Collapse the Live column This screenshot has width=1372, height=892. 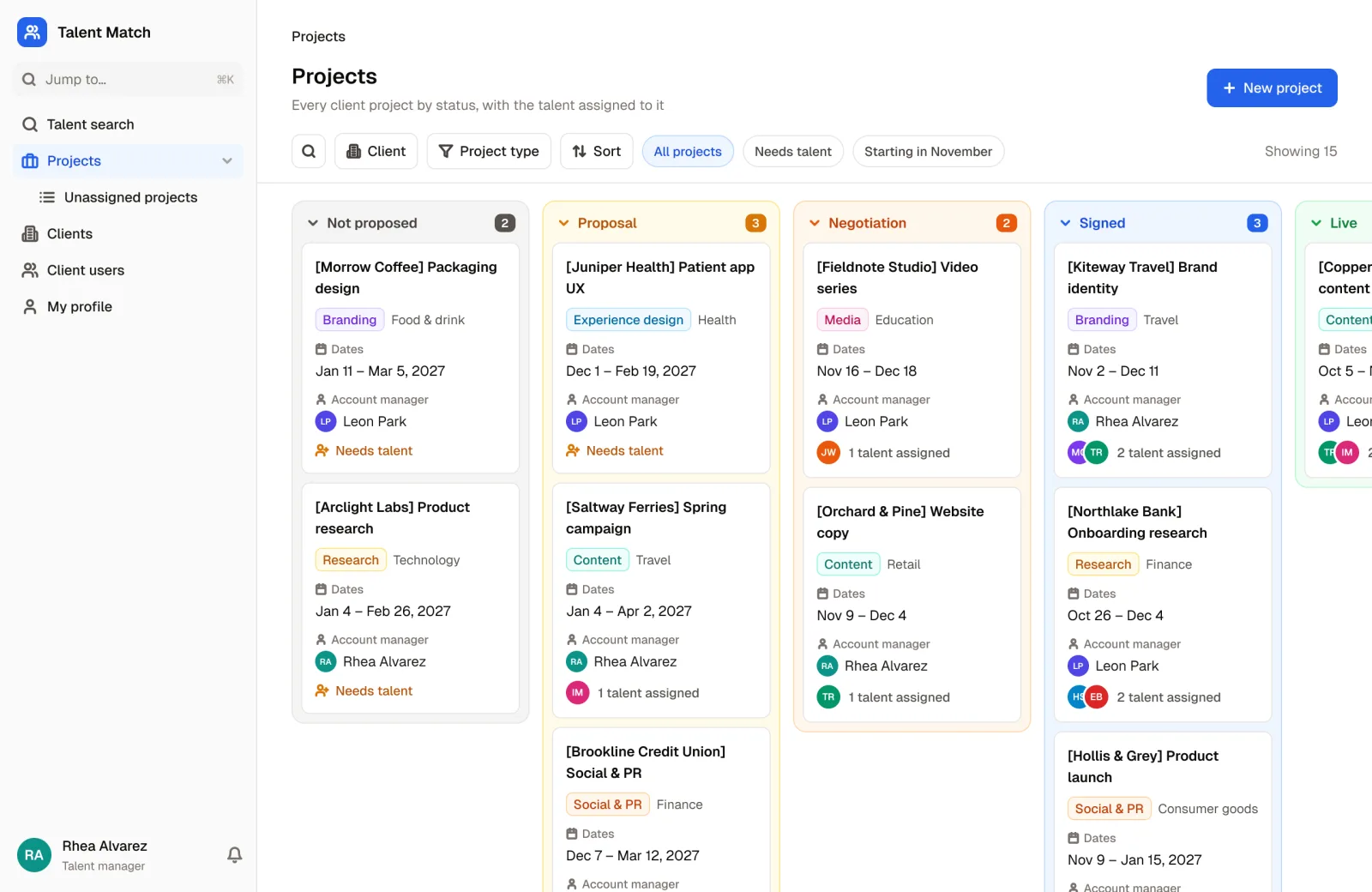(x=1316, y=223)
